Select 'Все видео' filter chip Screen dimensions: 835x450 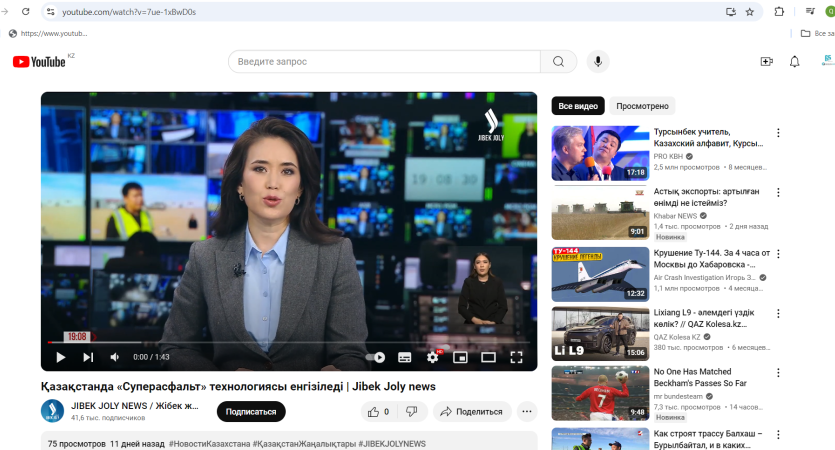578,106
